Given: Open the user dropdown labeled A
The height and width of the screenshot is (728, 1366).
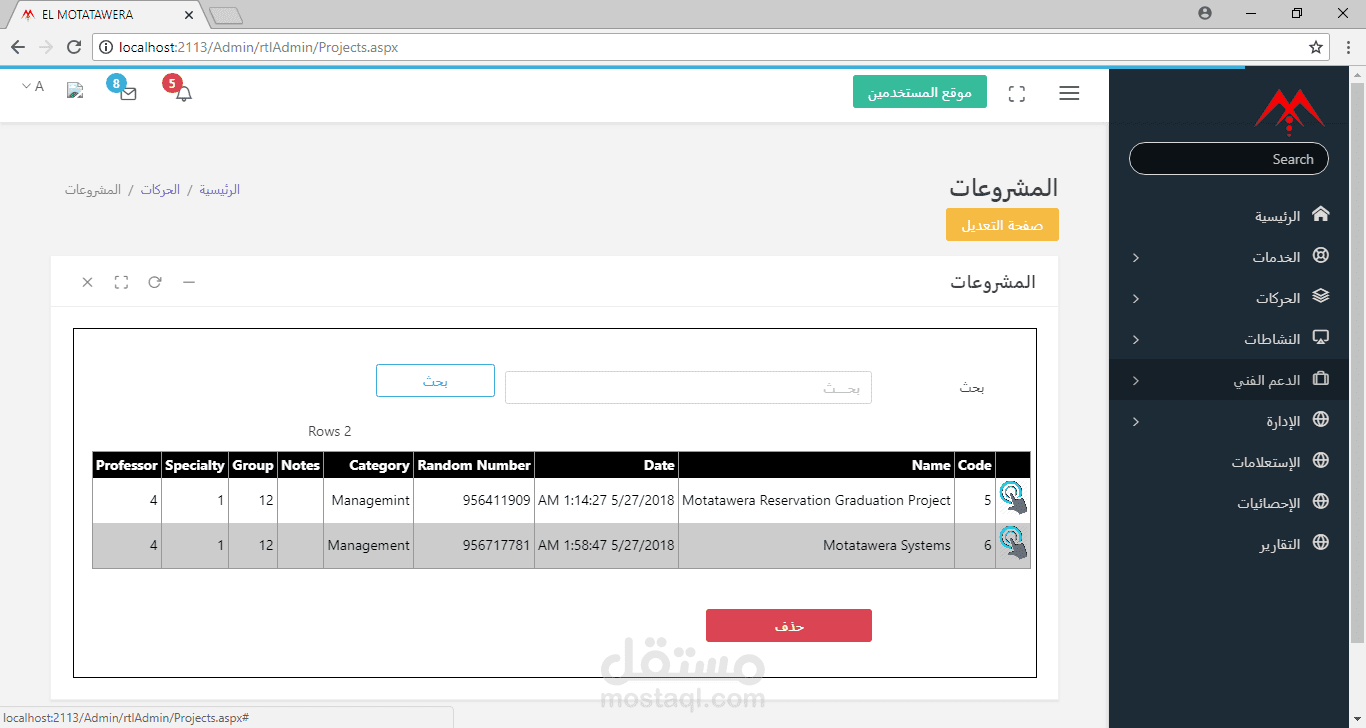Looking at the screenshot, I should click(x=33, y=87).
